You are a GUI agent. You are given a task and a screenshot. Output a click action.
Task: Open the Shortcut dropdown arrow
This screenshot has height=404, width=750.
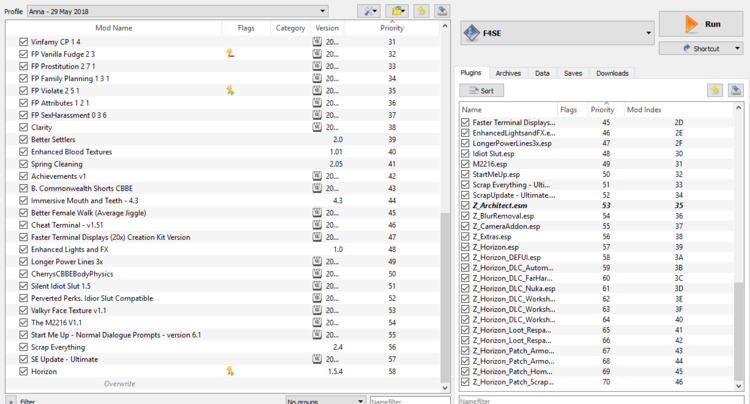737,48
